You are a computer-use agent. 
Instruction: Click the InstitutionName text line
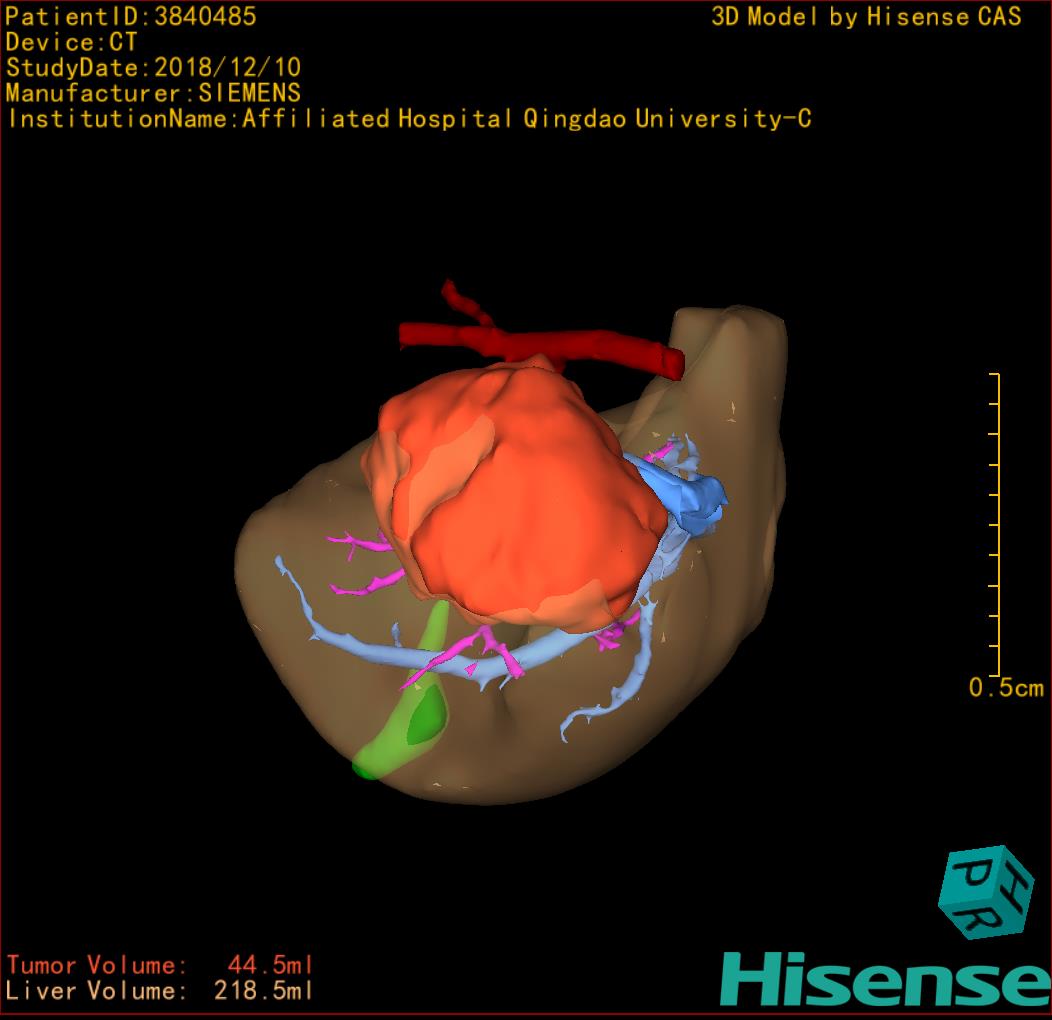point(409,119)
